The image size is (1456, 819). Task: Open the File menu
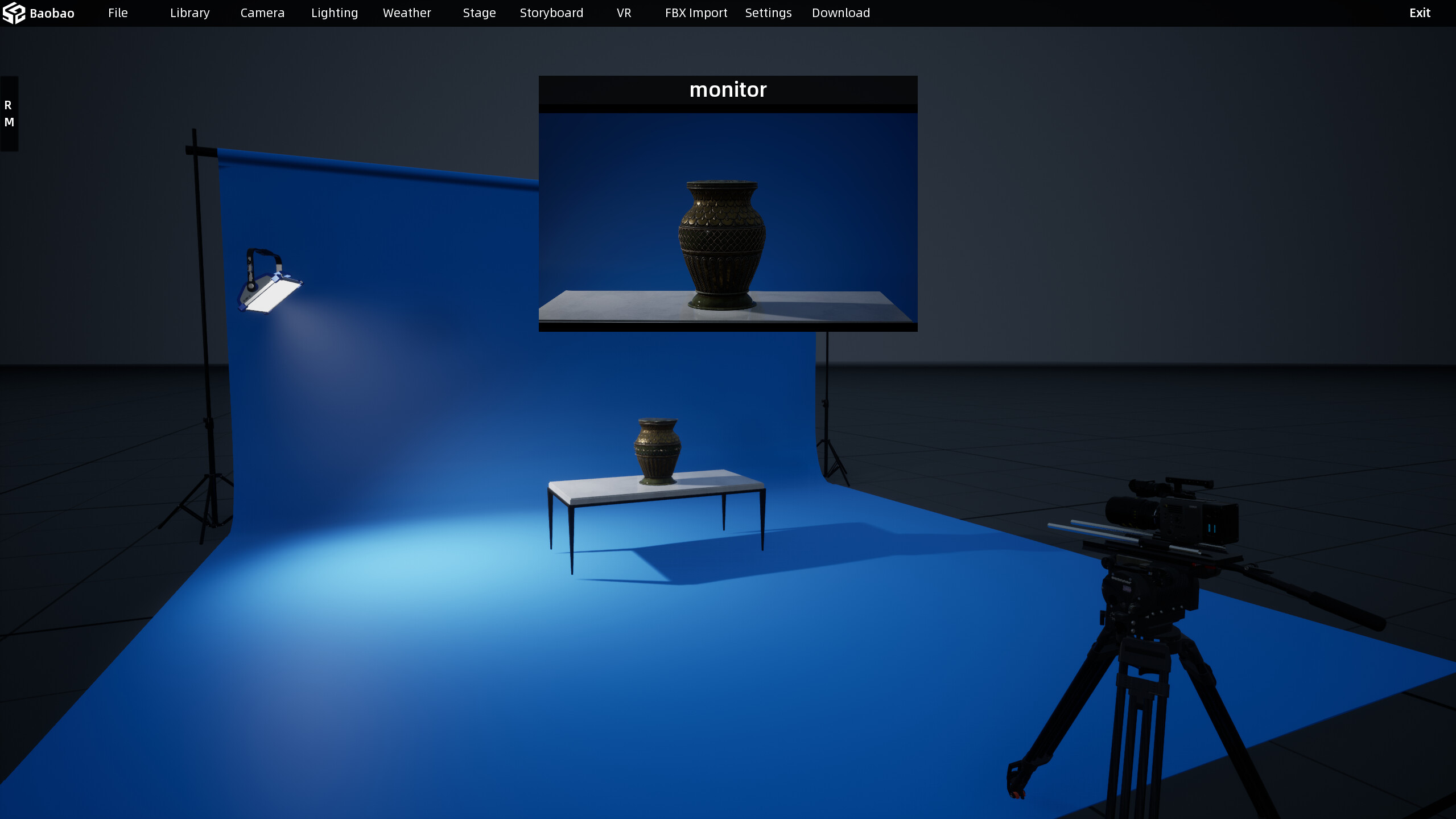pos(118,12)
